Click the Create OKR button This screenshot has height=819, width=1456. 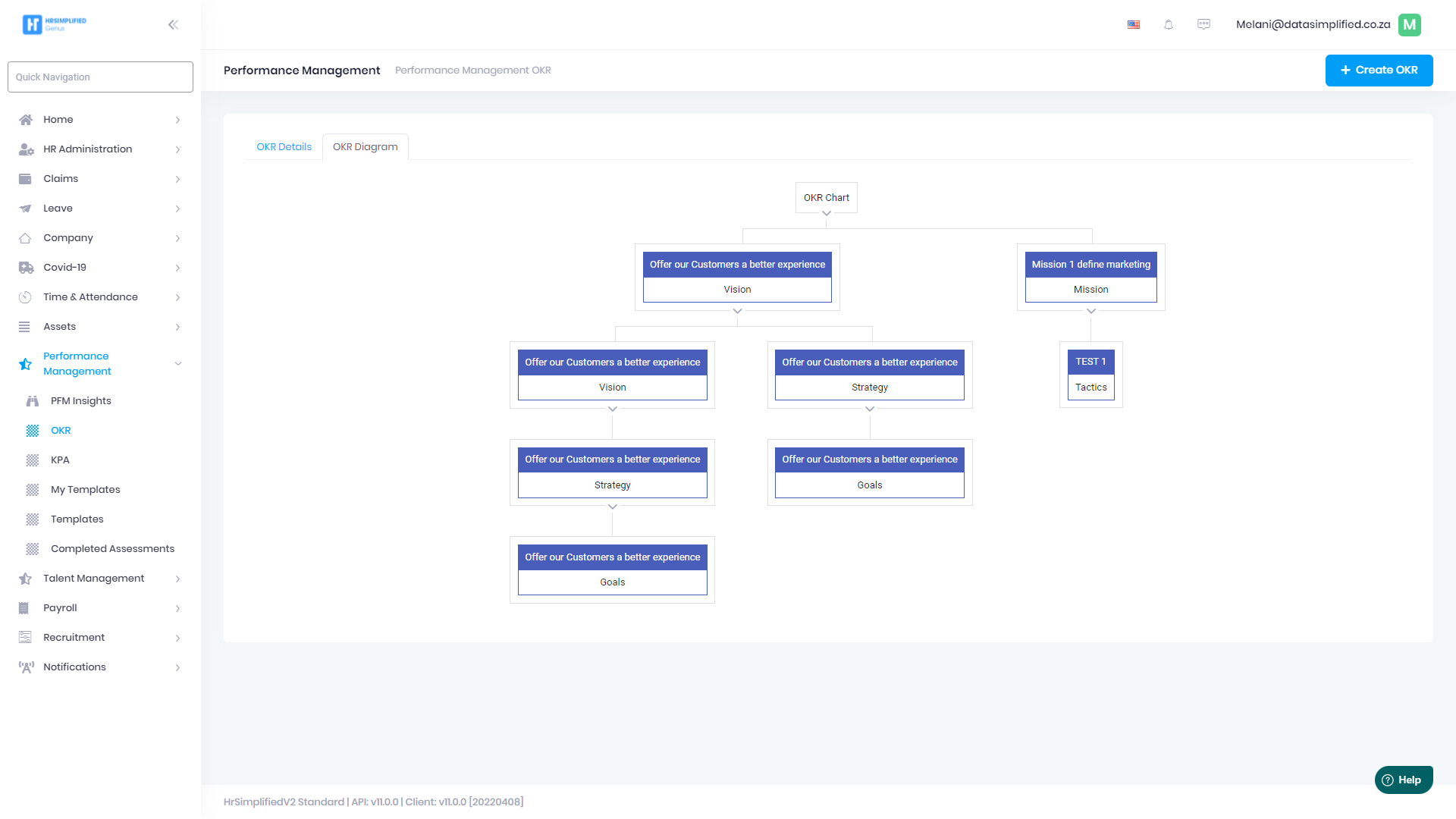(1379, 71)
